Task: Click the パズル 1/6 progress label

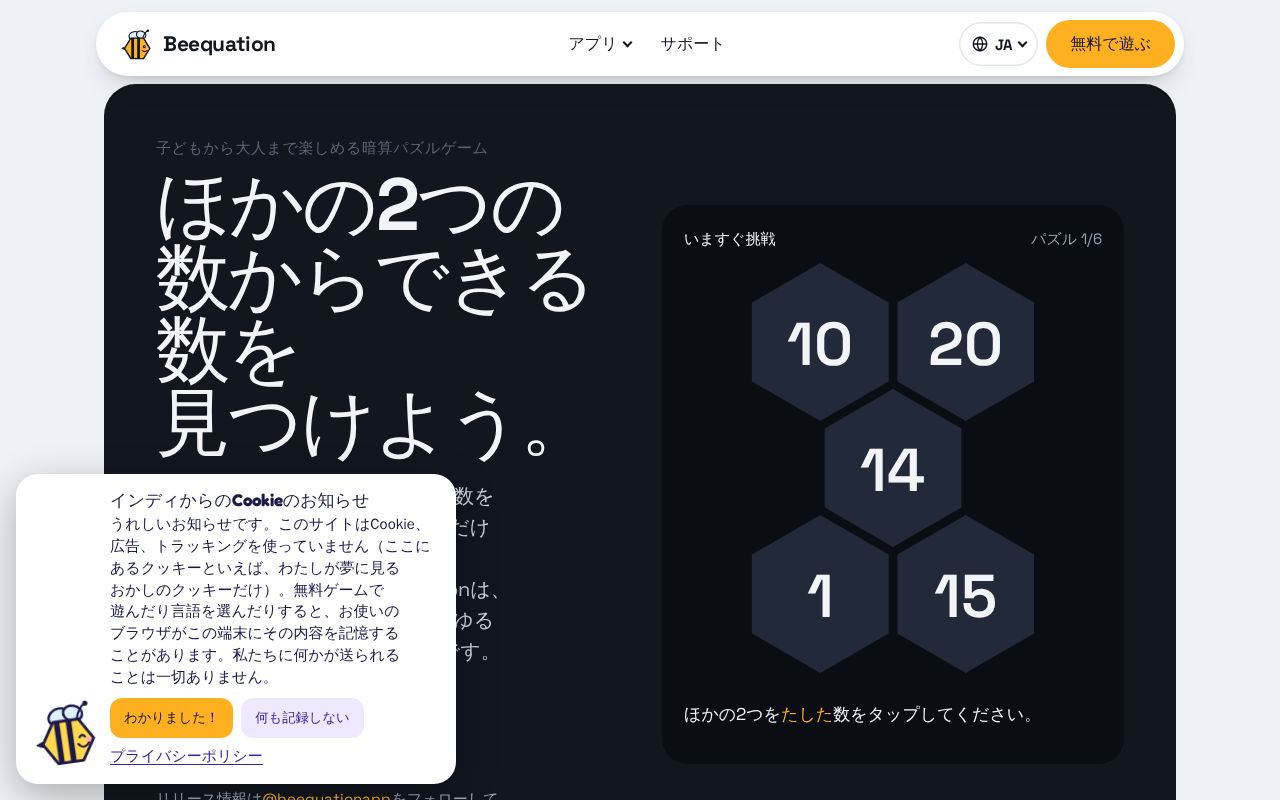Action: click(1066, 239)
